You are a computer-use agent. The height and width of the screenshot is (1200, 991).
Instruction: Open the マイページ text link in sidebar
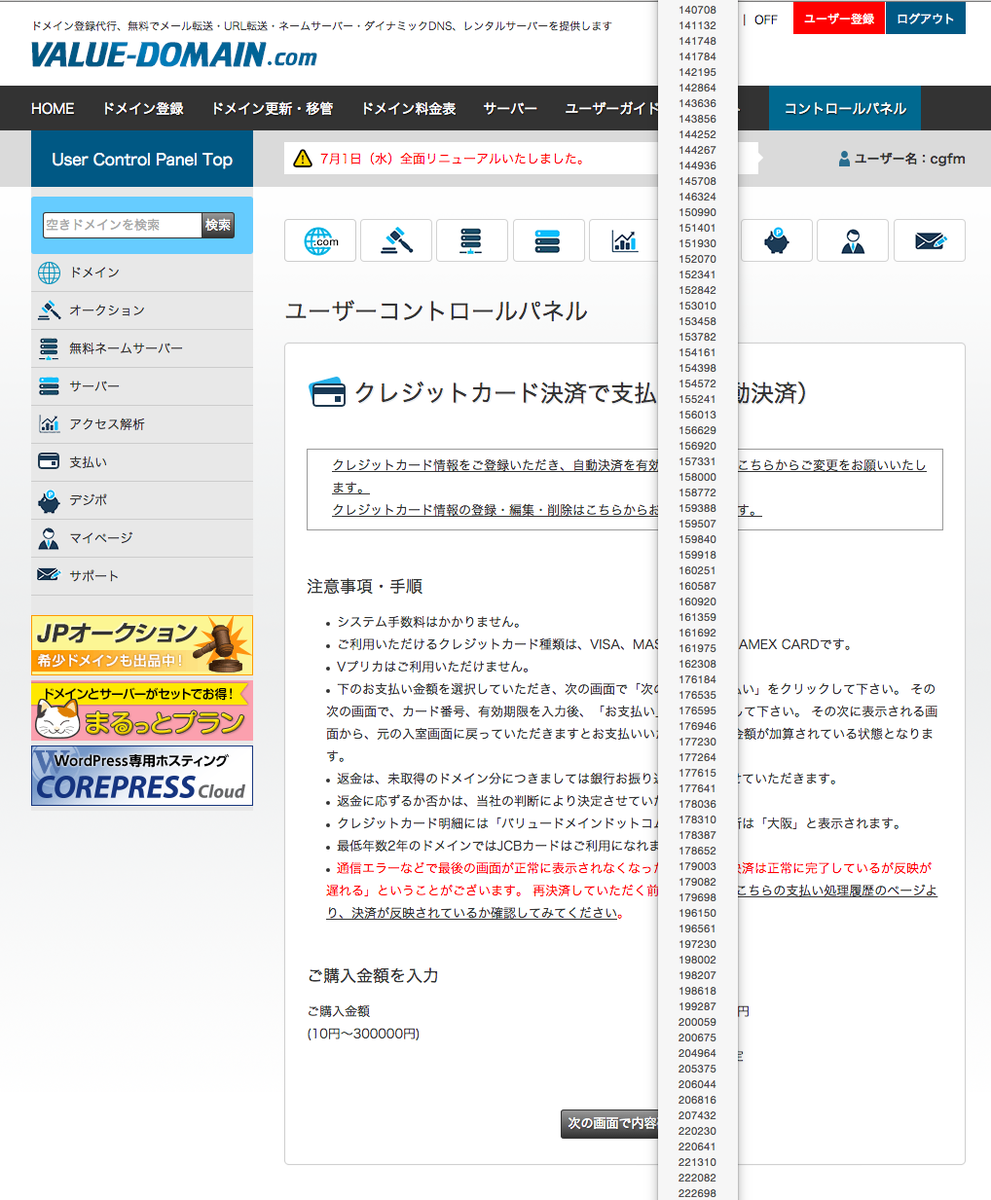[x=101, y=538]
